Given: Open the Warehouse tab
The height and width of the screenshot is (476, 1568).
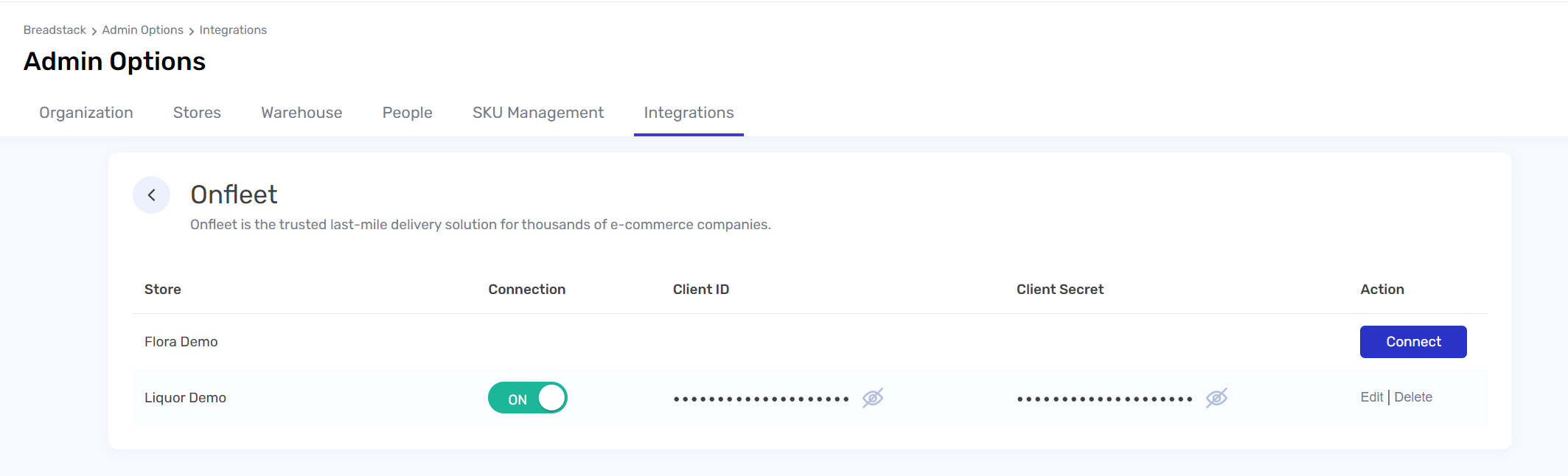Looking at the screenshot, I should click(x=302, y=113).
